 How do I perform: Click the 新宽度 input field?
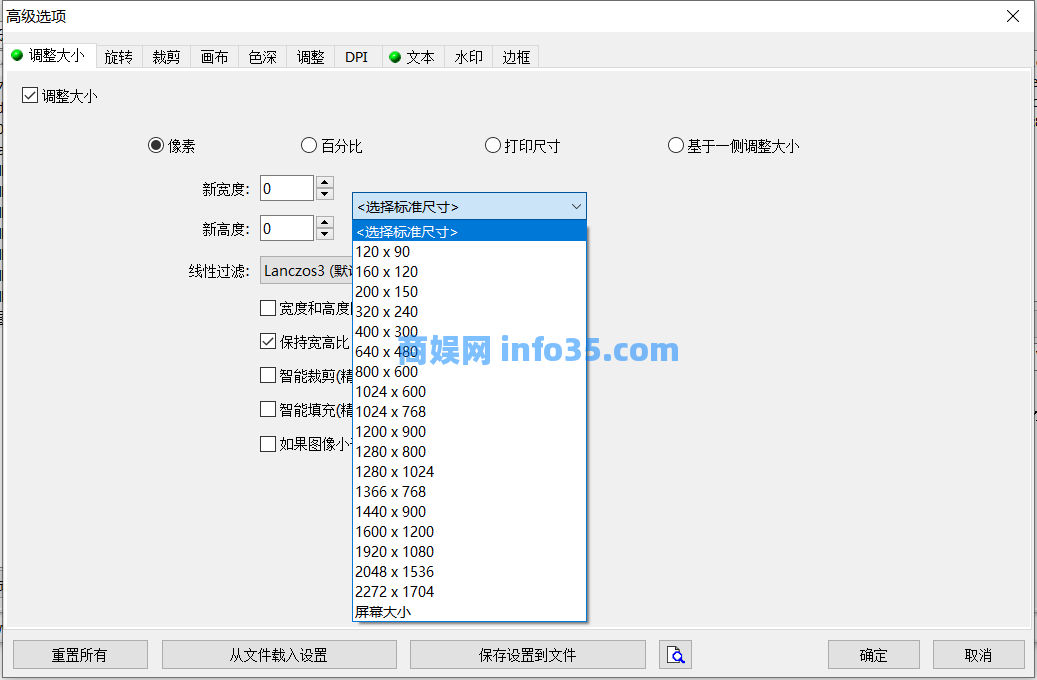tap(286, 188)
